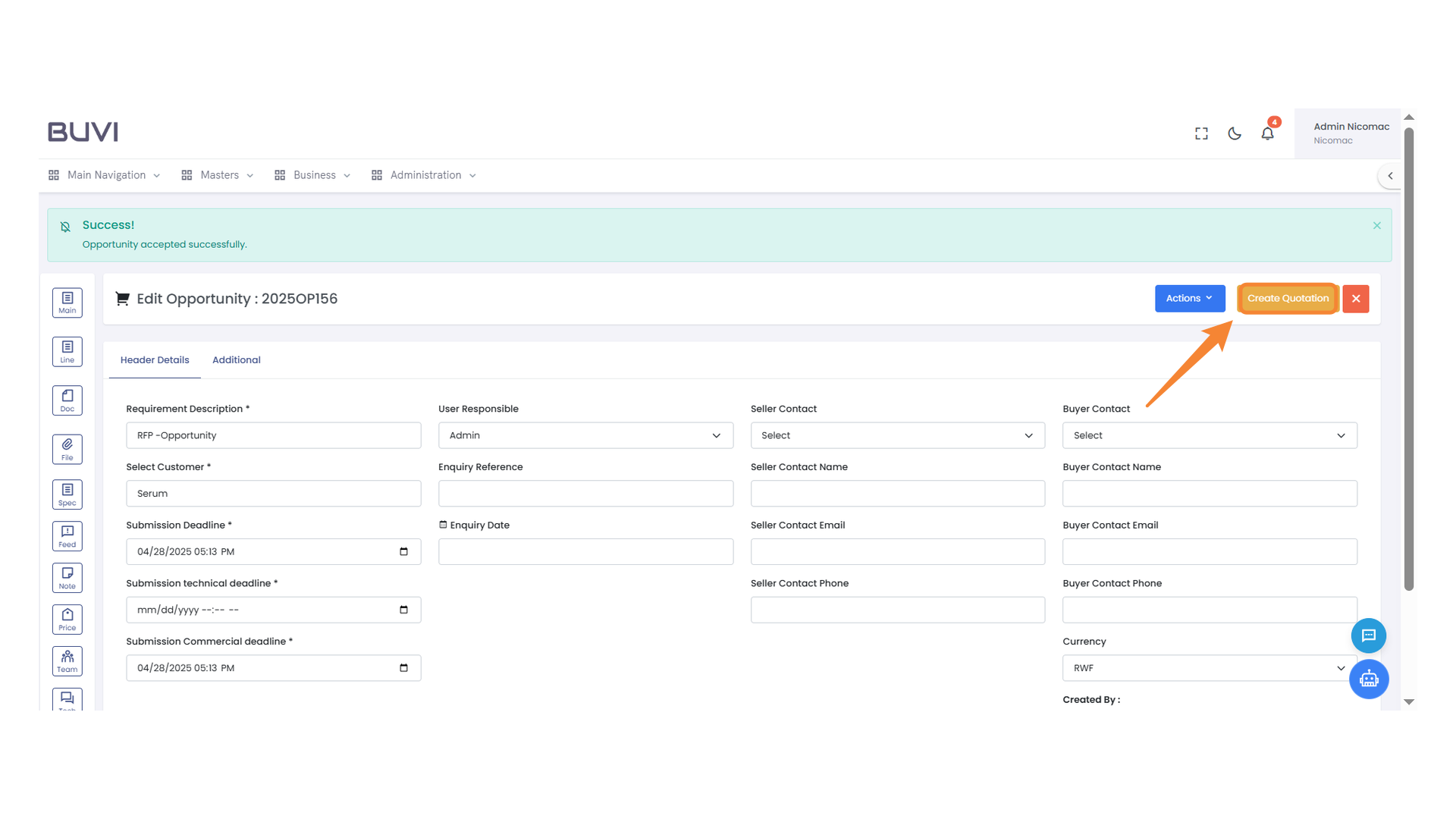
Task: Open the Team sidebar icon
Action: pos(67,661)
